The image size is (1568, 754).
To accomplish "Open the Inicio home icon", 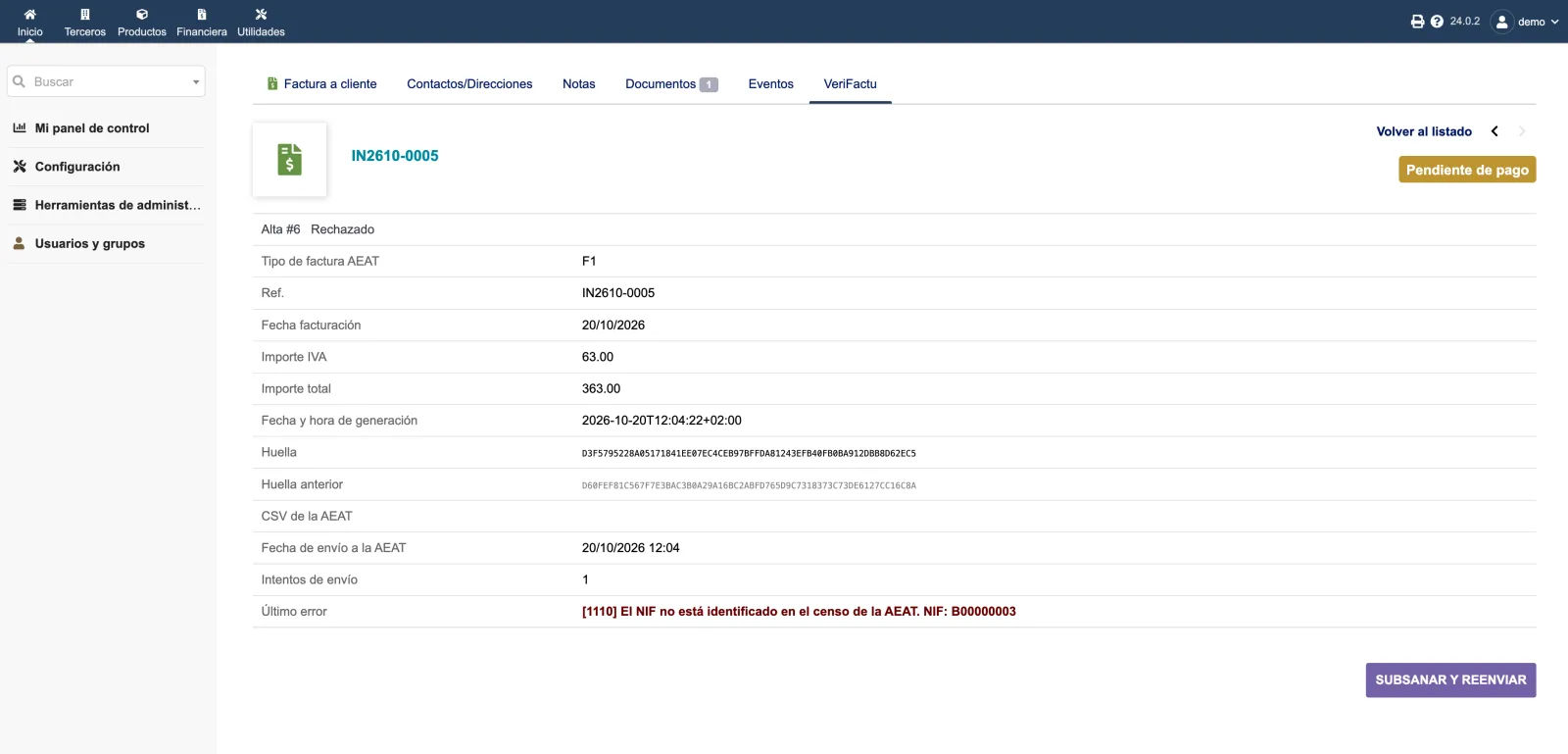I will click(30, 15).
